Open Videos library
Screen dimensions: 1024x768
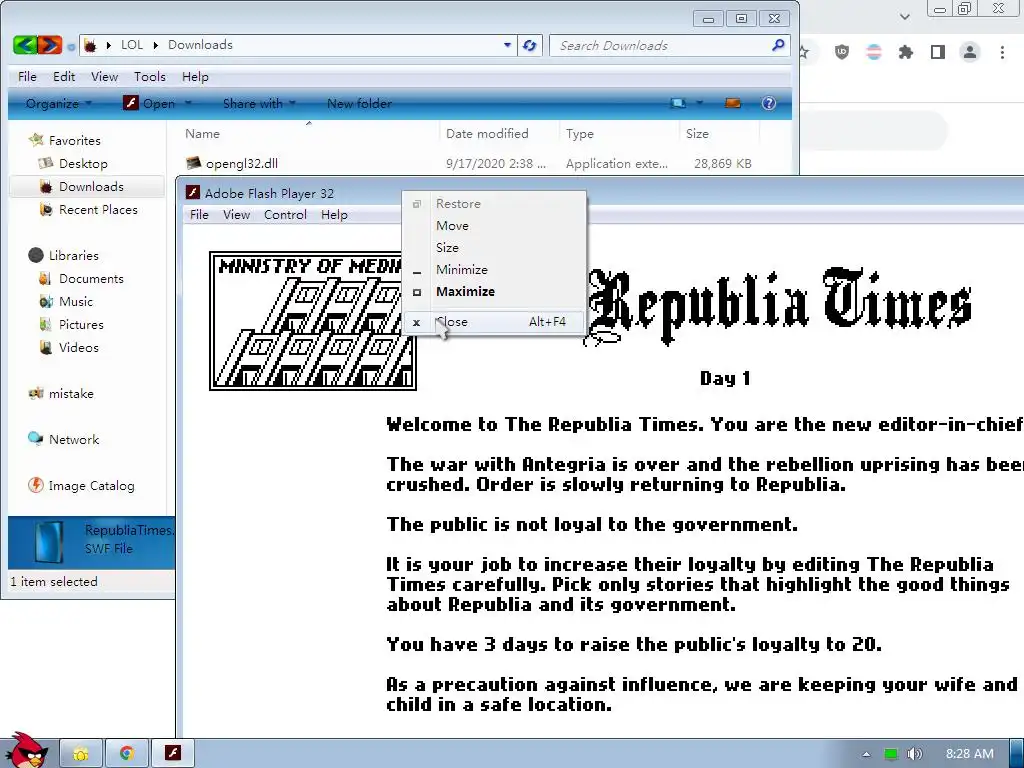[78, 347]
